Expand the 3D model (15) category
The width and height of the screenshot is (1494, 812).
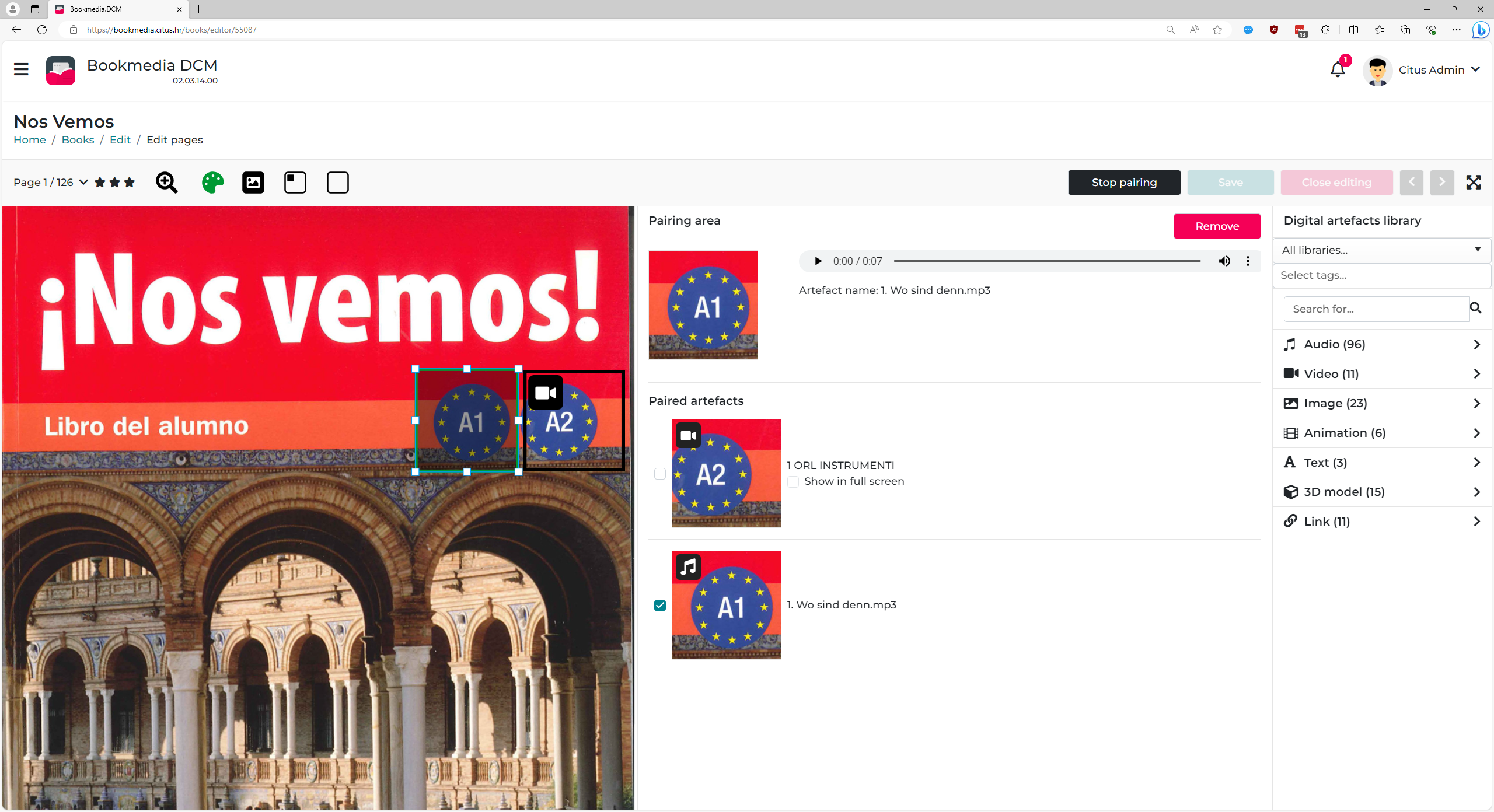click(x=1381, y=492)
